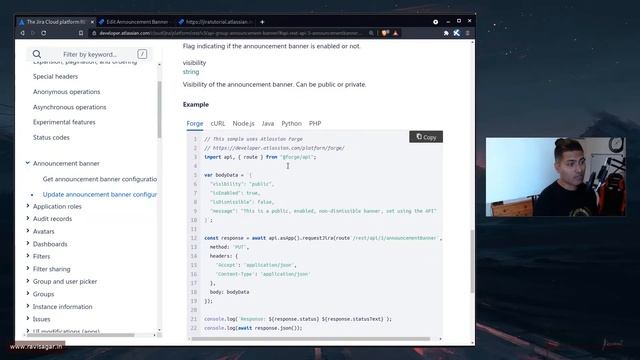Click the webcam video overlay
The width and height of the screenshot is (640, 360).
[556, 177]
